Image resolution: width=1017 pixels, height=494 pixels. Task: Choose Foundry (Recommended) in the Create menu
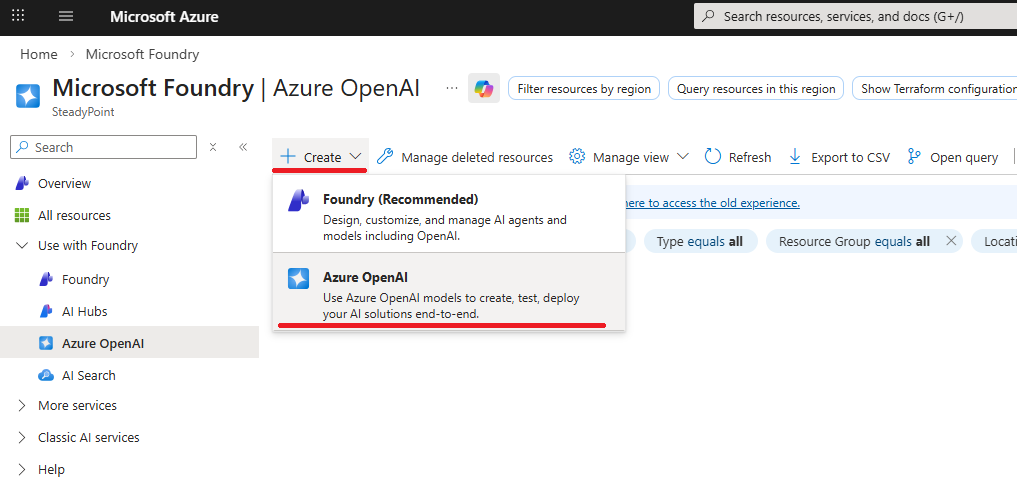[x=448, y=214]
